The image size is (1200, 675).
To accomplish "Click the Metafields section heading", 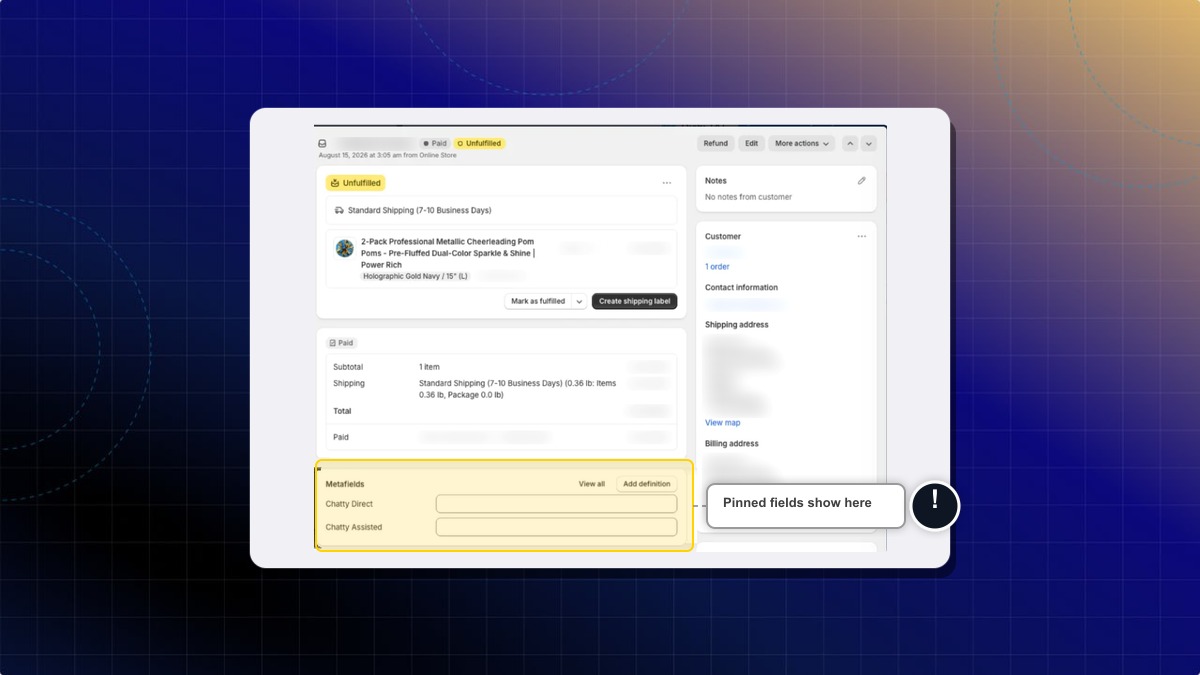I will point(345,484).
